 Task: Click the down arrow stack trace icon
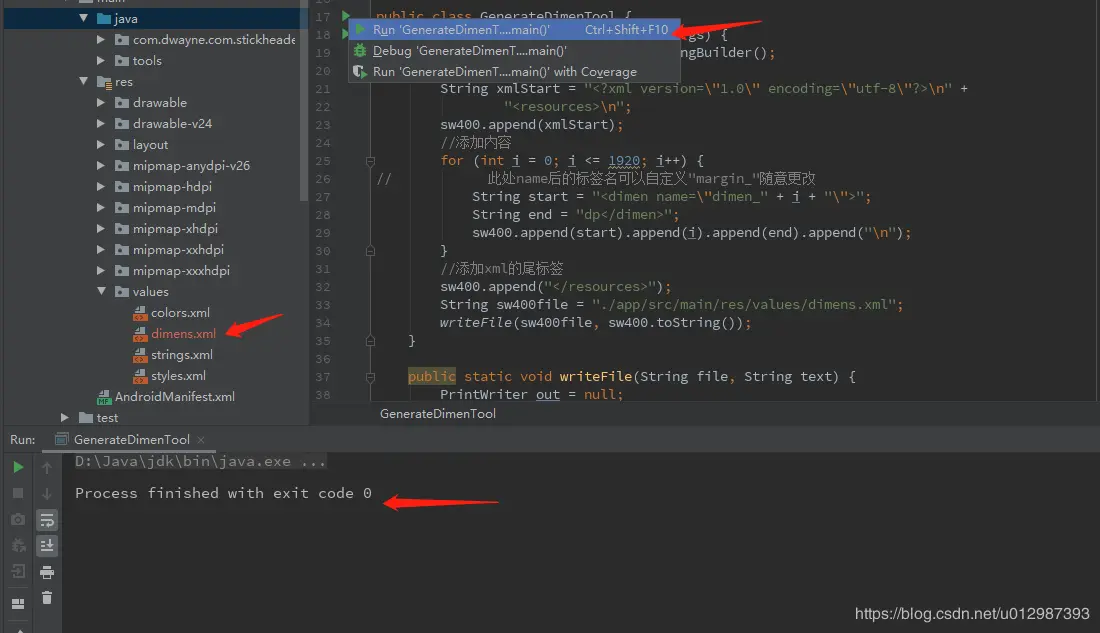coord(47,493)
